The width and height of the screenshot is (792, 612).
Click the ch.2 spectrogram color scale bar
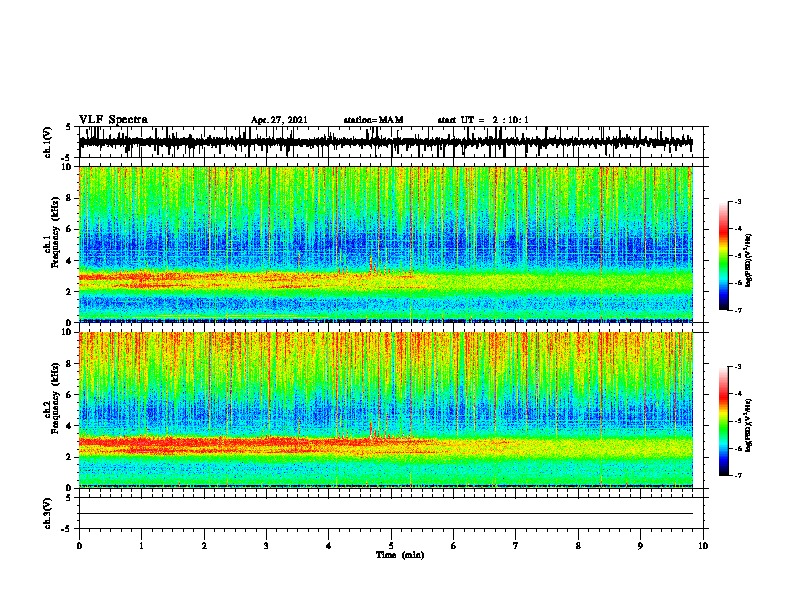[x=723, y=421]
